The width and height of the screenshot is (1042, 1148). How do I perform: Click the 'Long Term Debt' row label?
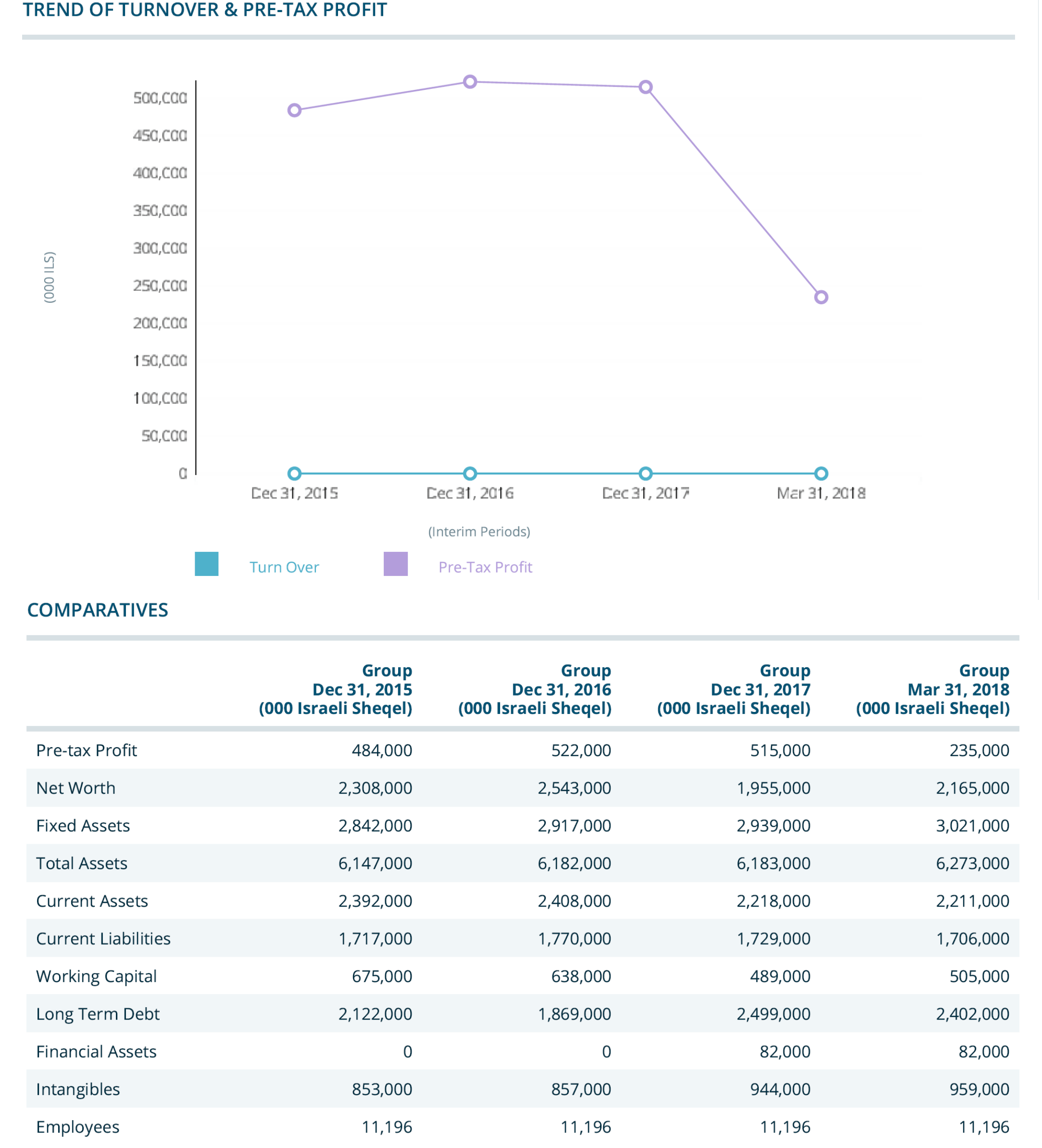[x=98, y=1014]
